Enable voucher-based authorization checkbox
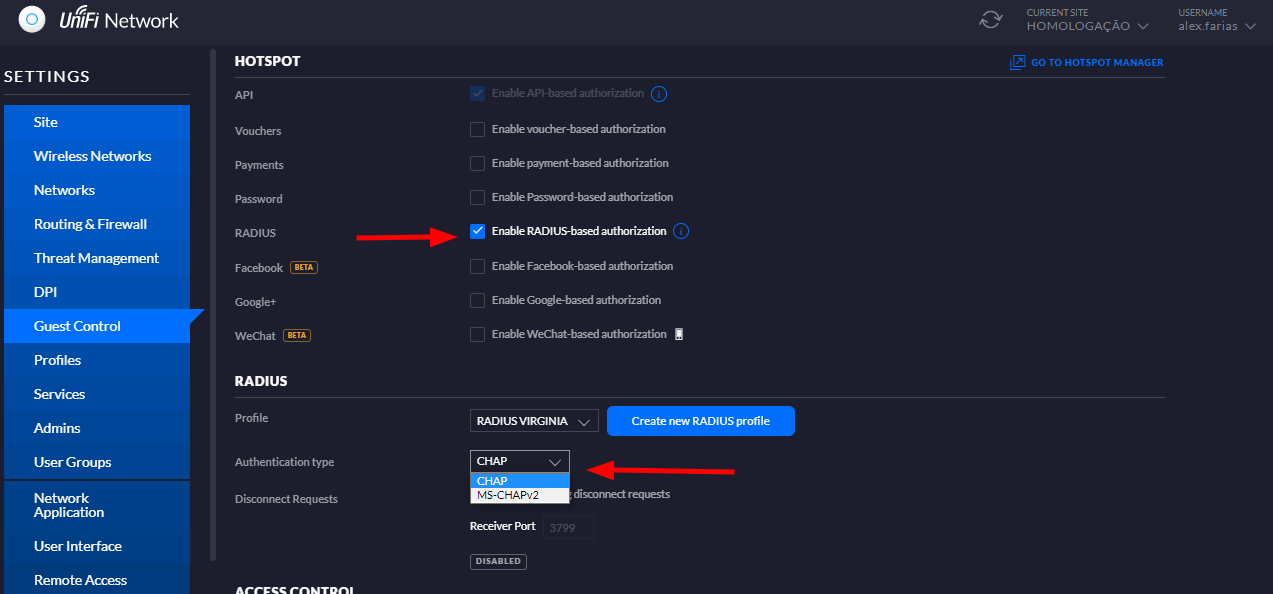The height and width of the screenshot is (594, 1273). click(x=477, y=129)
